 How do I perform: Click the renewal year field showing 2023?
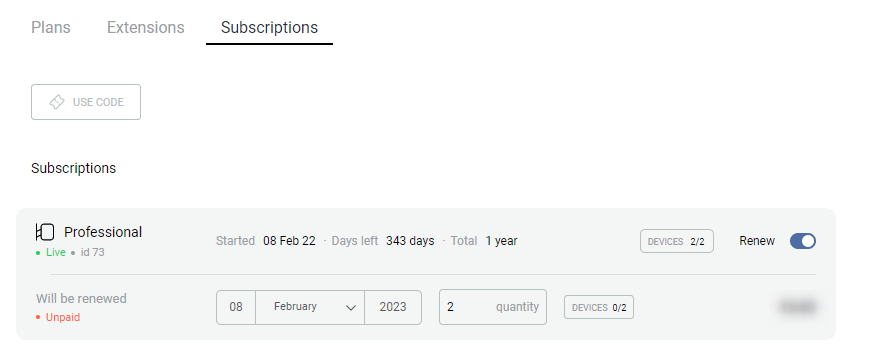click(x=393, y=307)
